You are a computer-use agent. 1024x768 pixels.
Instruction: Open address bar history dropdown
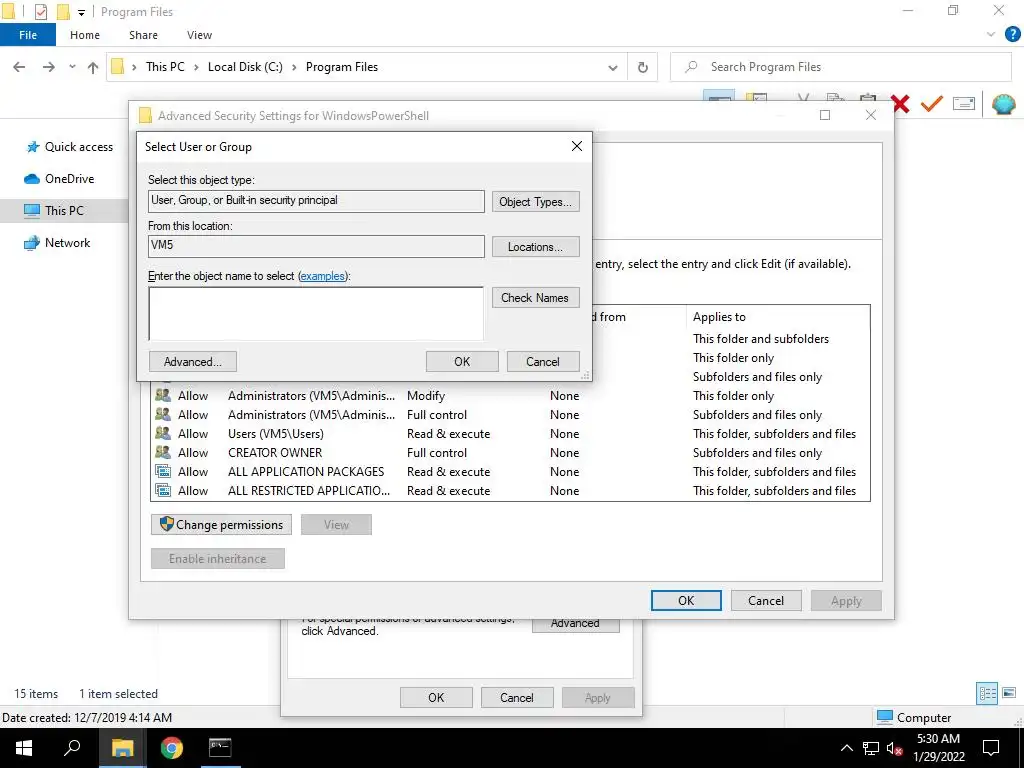pyautogui.click(x=613, y=67)
